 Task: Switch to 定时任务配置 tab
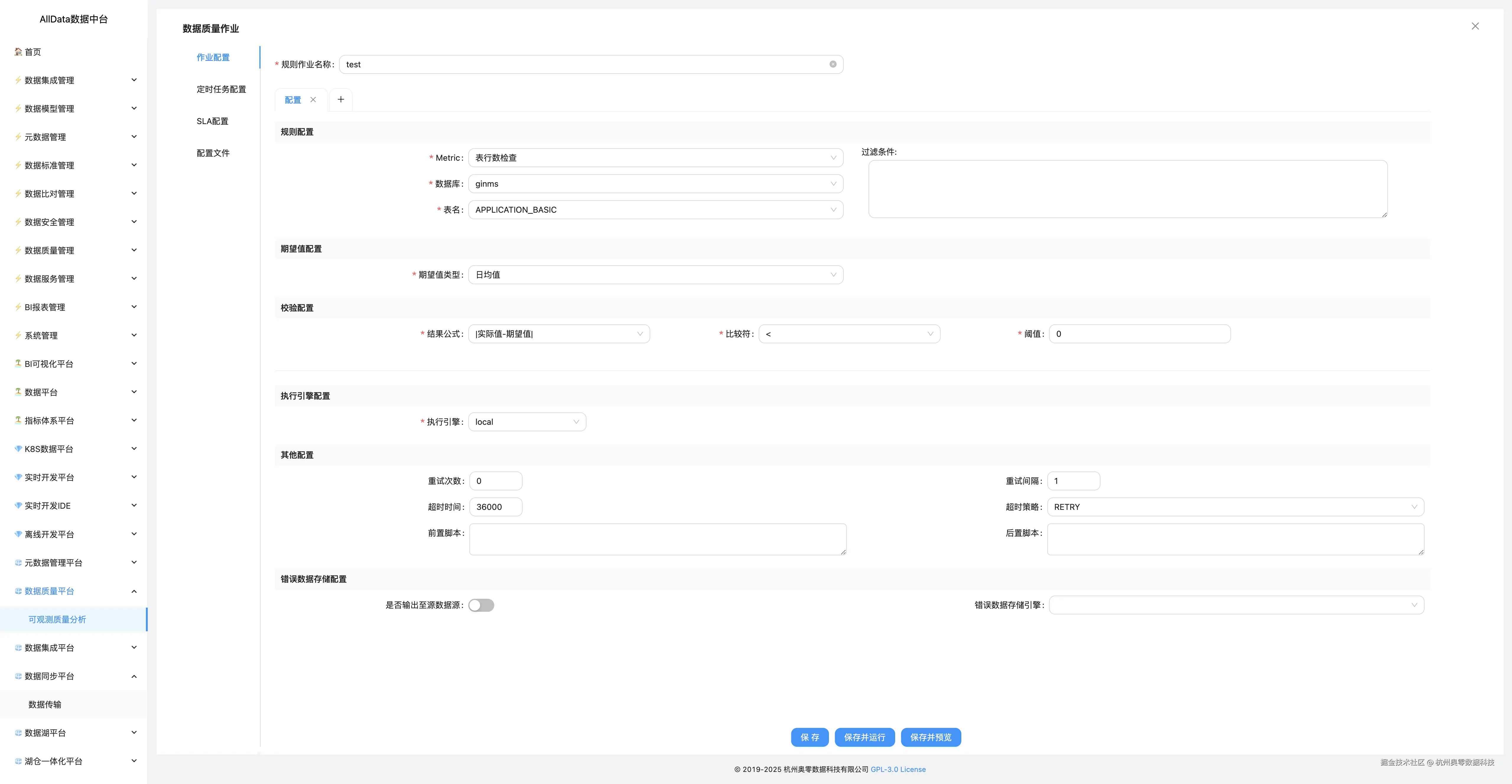(x=221, y=89)
